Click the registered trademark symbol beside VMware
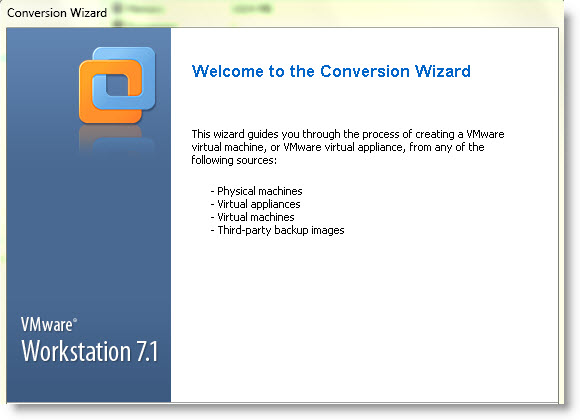Screen dimensions: 580x420 pos(75,320)
